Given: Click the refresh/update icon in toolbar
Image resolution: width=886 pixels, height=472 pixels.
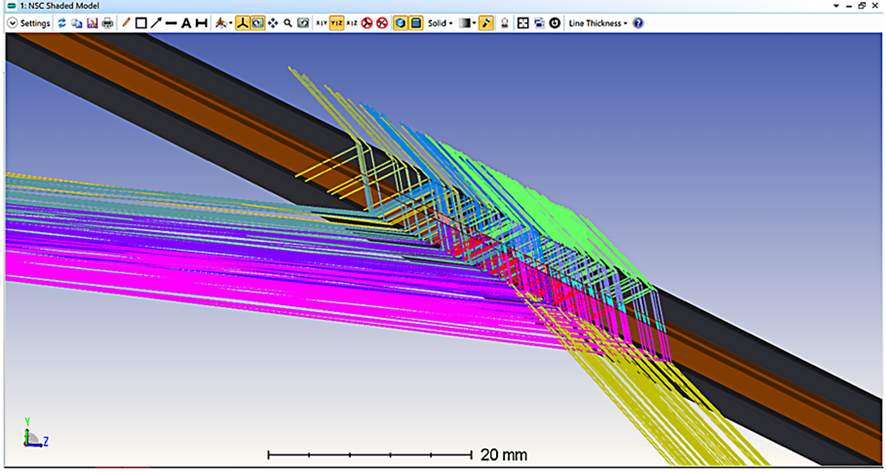Looking at the screenshot, I should tap(62, 22).
